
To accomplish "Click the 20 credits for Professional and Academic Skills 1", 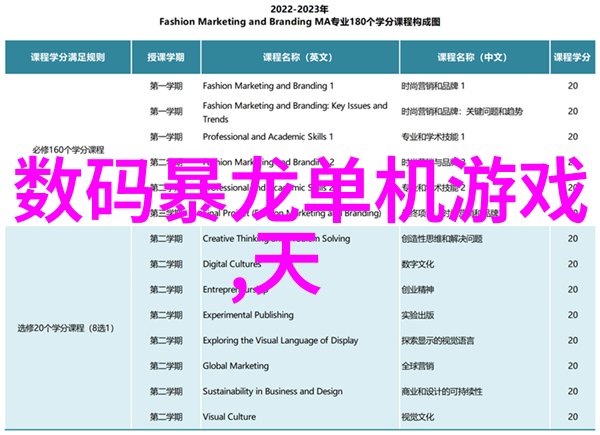I will pos(573,137).
